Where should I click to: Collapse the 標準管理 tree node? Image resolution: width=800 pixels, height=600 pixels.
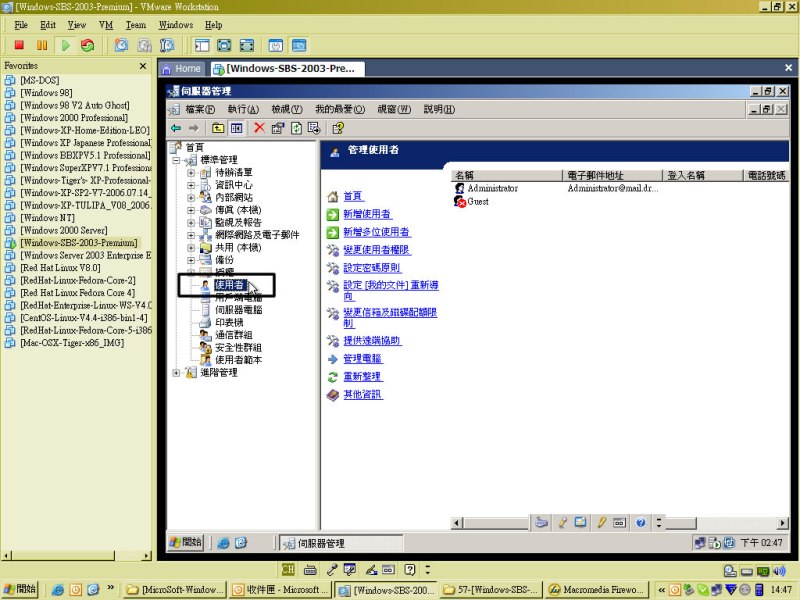pos(177,160)
